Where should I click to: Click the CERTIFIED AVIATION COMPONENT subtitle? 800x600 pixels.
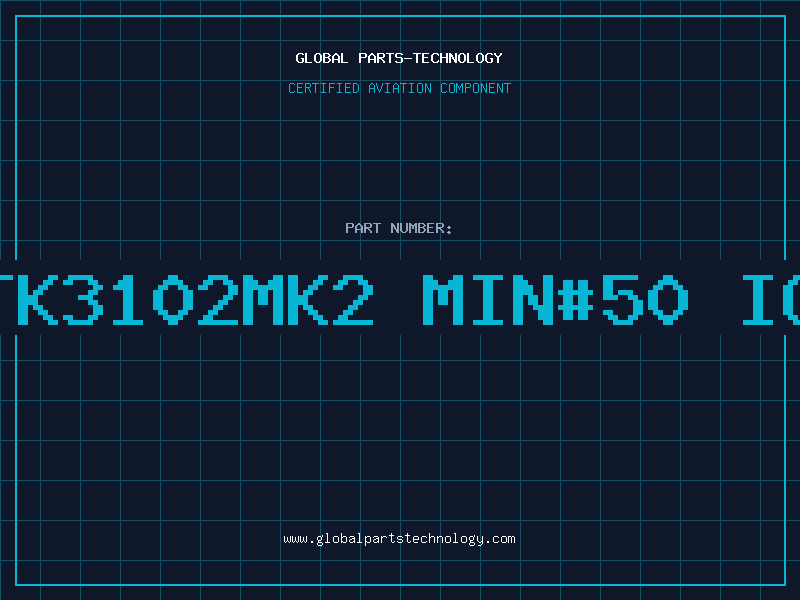coord(399,88)
